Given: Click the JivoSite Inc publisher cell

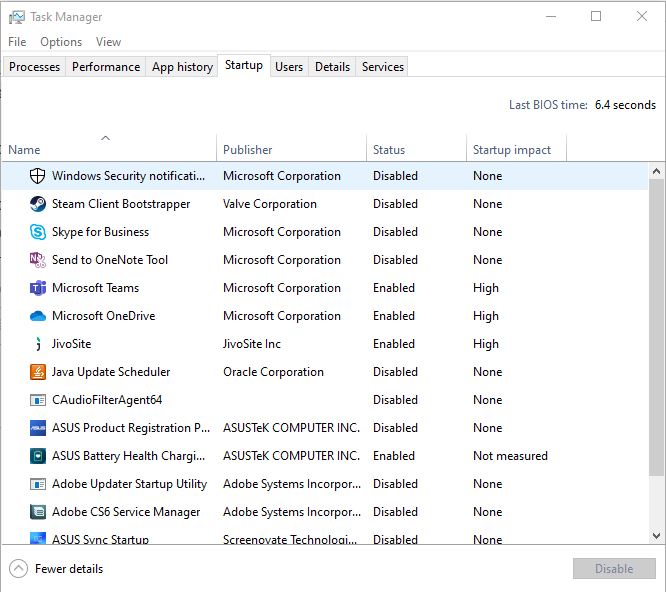Looking at the screenshot, I should (x=252, y=344).
